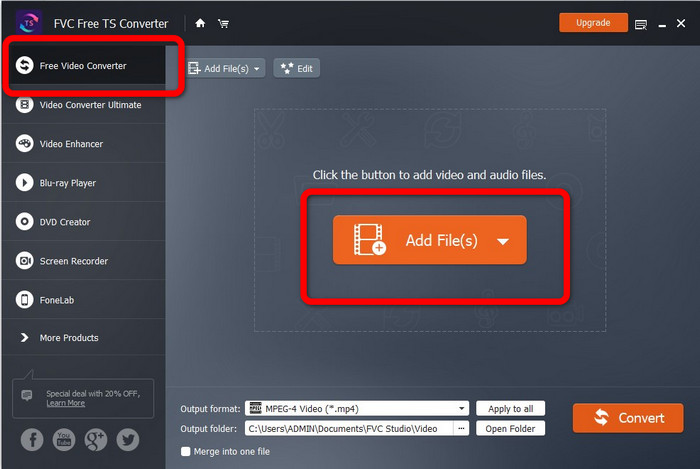Choose DVD Creator in the sidebar
The width and height of the screenshot is (700, 469).
84,222
